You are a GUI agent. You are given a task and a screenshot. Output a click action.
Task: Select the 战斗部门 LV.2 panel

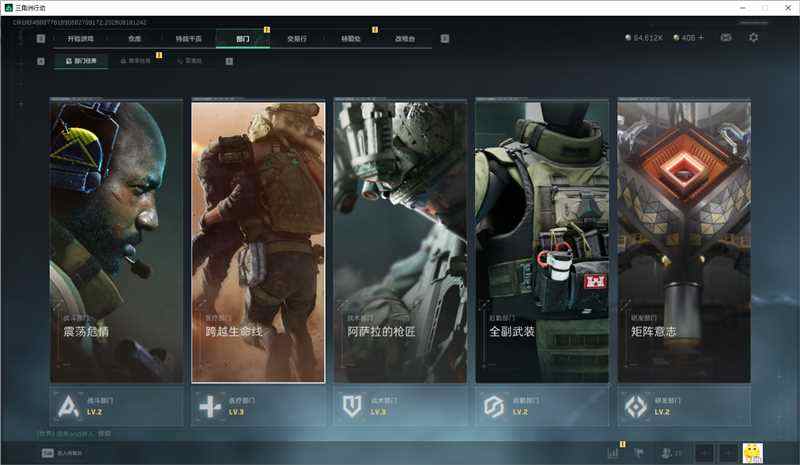tap(117, 406)
